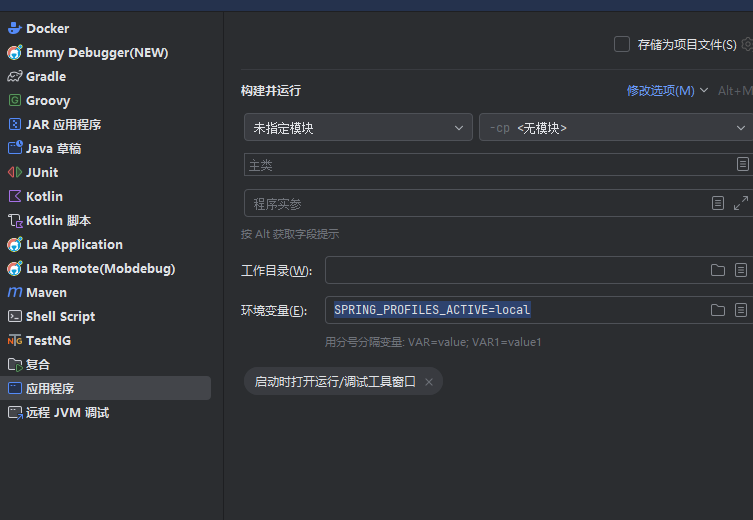The image size is (753, 520).
Task: Click the 工作目录(W): label
Action: click(277, 271)
